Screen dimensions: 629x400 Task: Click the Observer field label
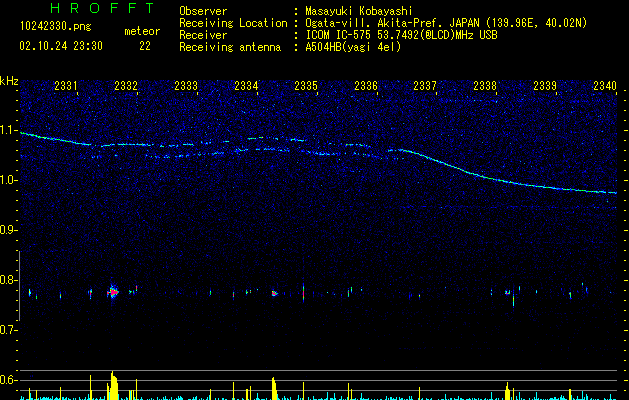(x=203, y=11)
